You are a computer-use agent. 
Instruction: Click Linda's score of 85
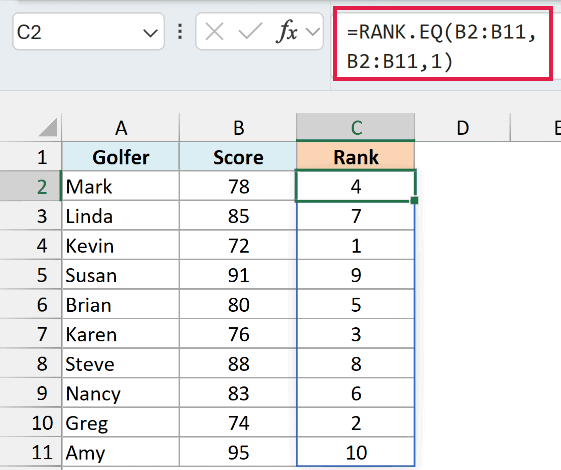click(x=238, y=216)
